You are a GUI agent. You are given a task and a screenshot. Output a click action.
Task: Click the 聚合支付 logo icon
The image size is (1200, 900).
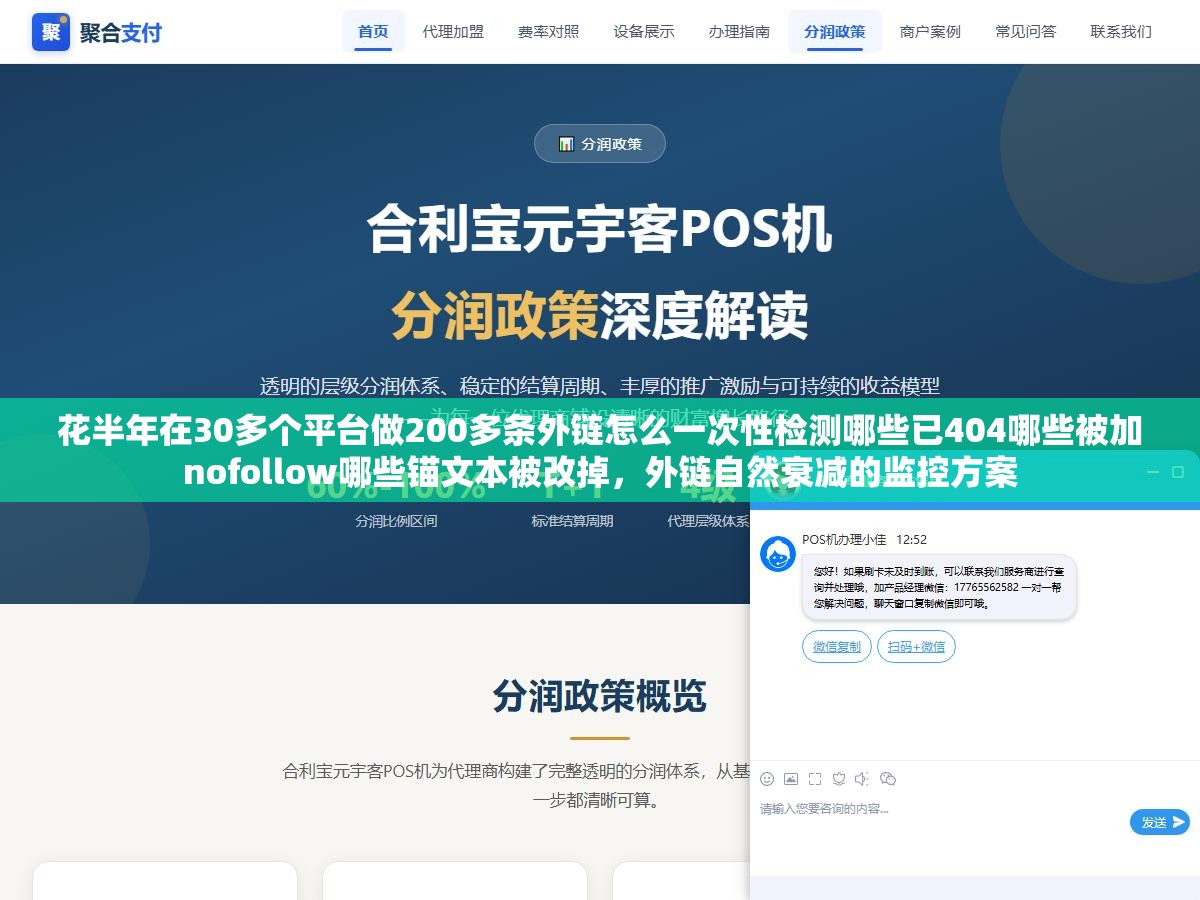coord(51,32)
